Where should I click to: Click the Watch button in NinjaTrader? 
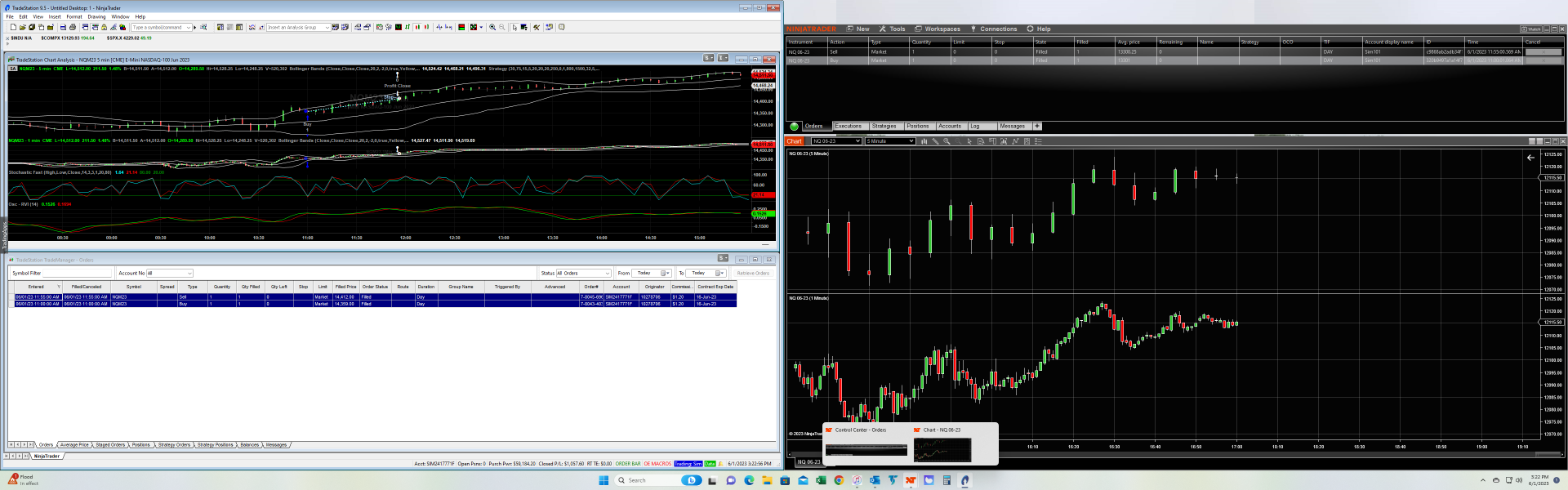pyautogui.click(x=1532, y=29)
